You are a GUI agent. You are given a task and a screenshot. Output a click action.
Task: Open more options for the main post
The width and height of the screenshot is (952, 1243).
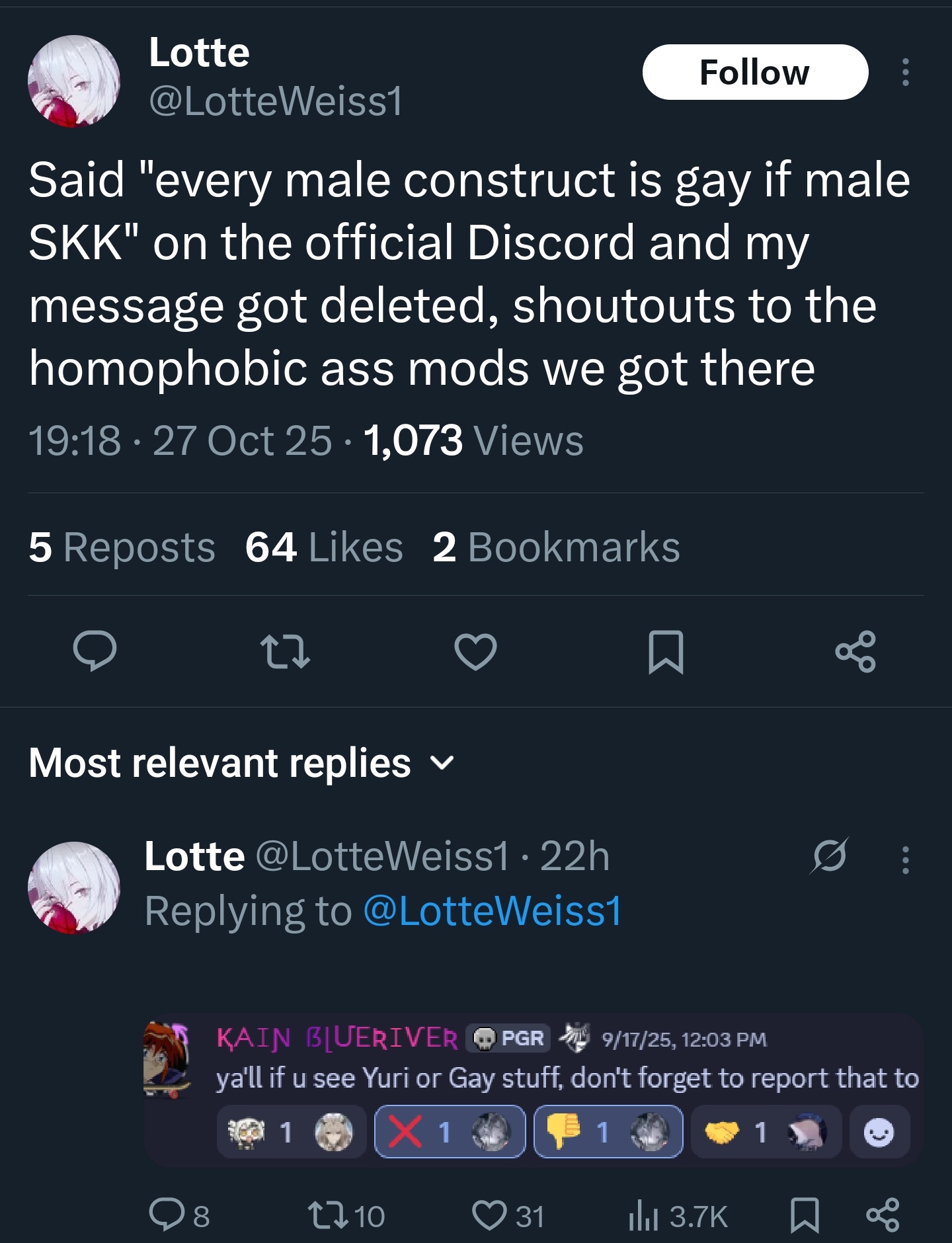click(x=906, y=72)
